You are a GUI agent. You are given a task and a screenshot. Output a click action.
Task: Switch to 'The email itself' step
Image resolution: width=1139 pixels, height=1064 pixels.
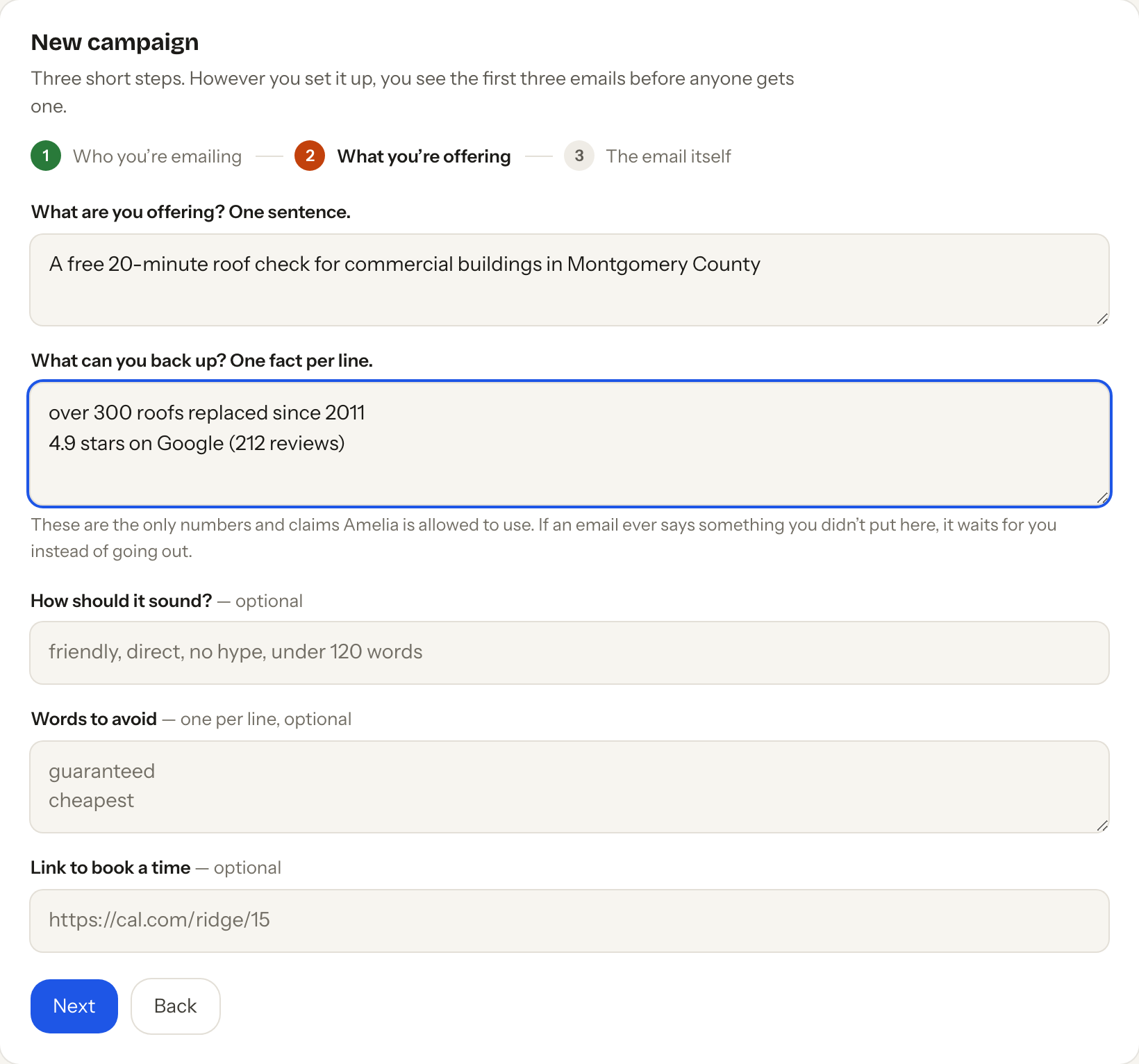[x=668, y=156]
